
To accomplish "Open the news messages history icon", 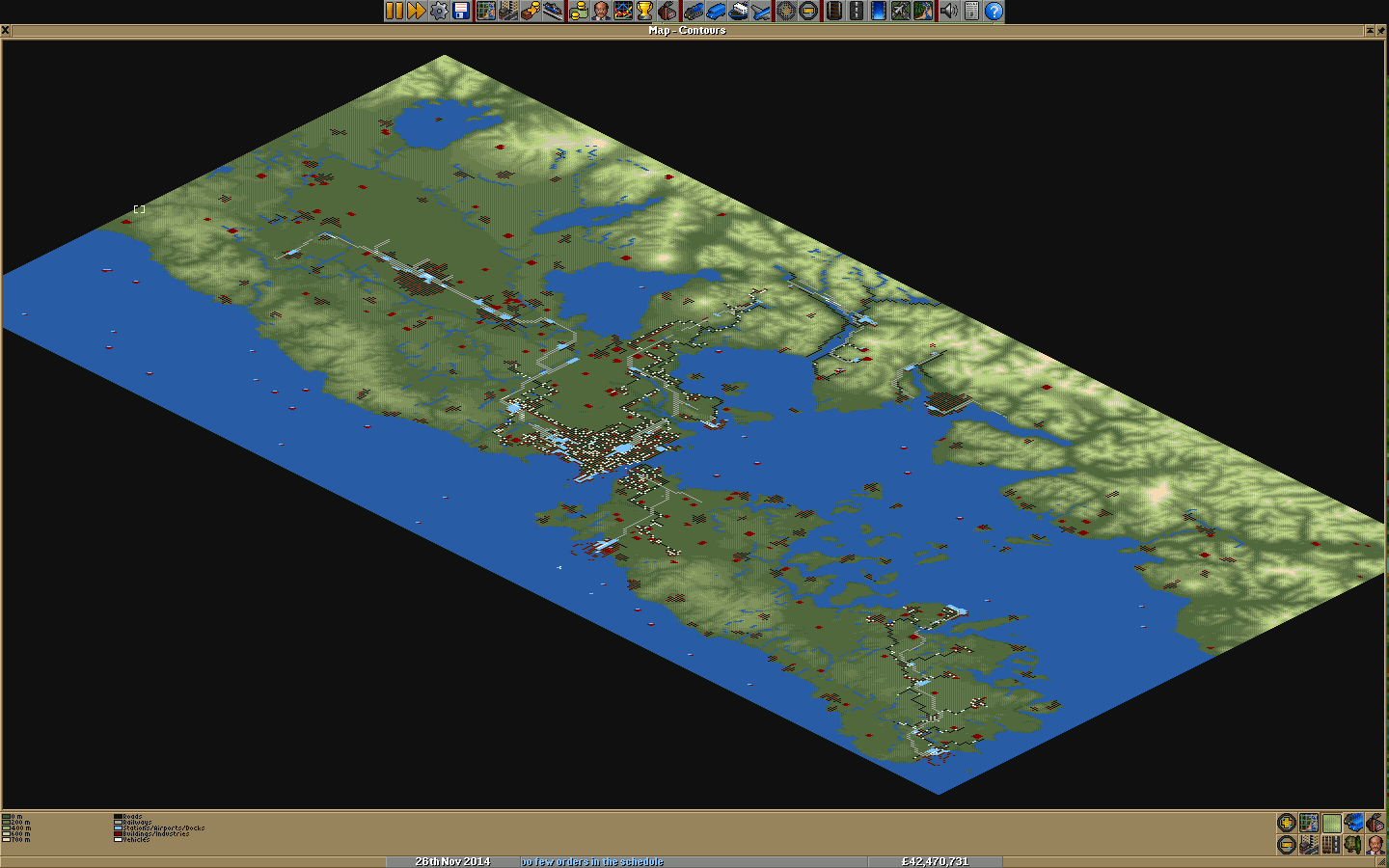I will pos(971,11).
